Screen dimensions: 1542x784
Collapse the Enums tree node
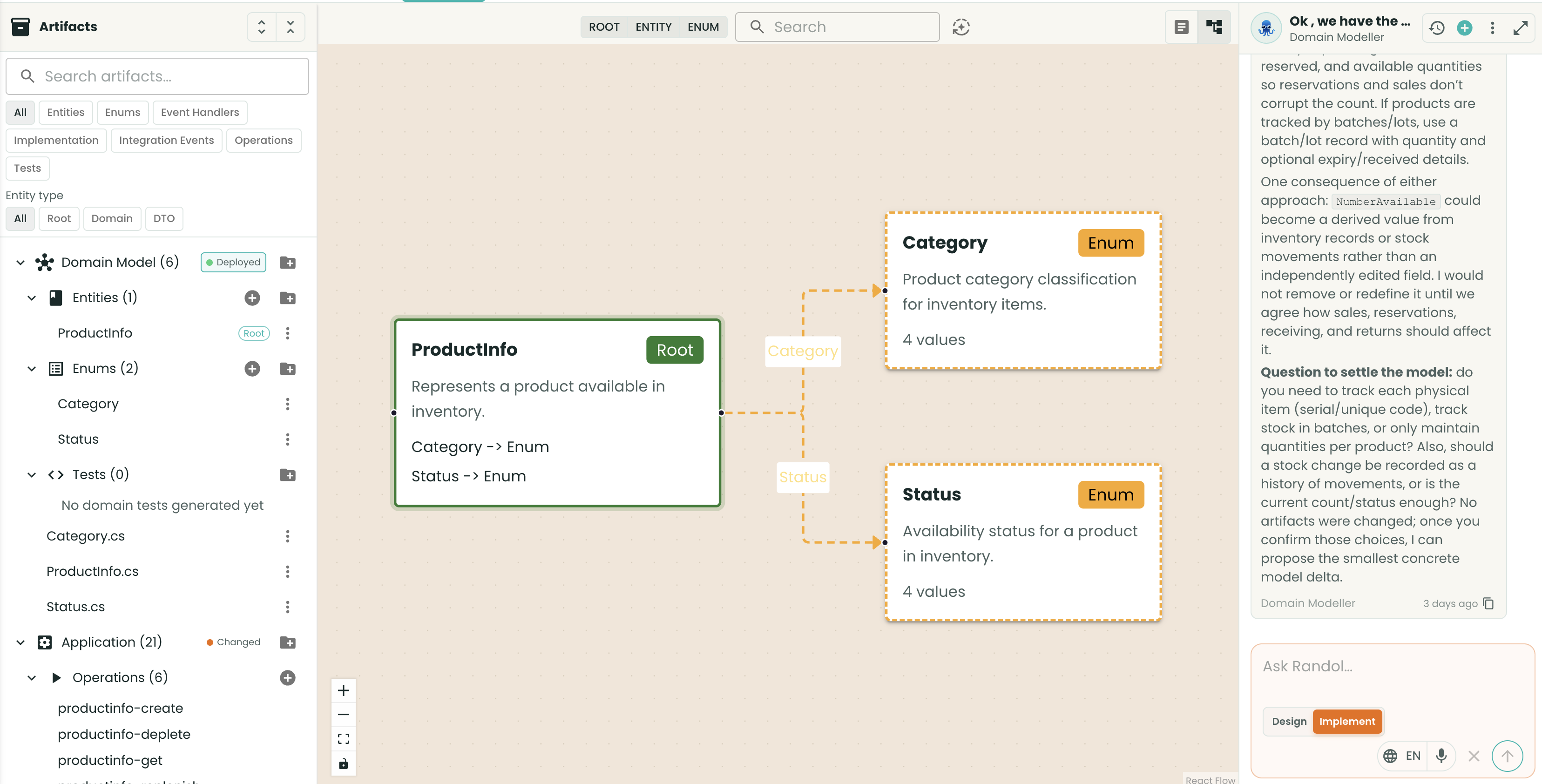click(x=32, y=368)
